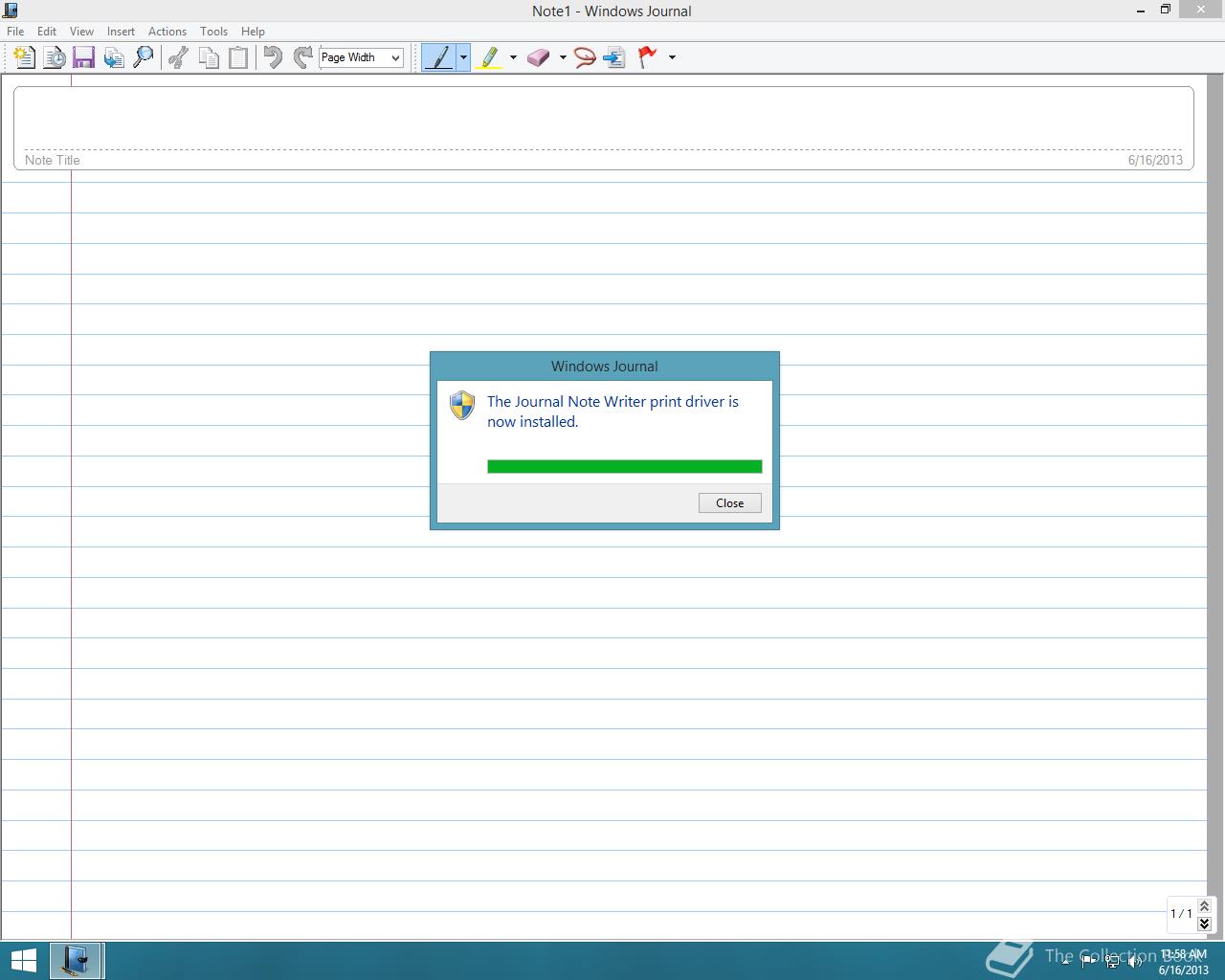Open the Edit menu
The height and width of the screenshot is (980, 1225).
[47, 32]
